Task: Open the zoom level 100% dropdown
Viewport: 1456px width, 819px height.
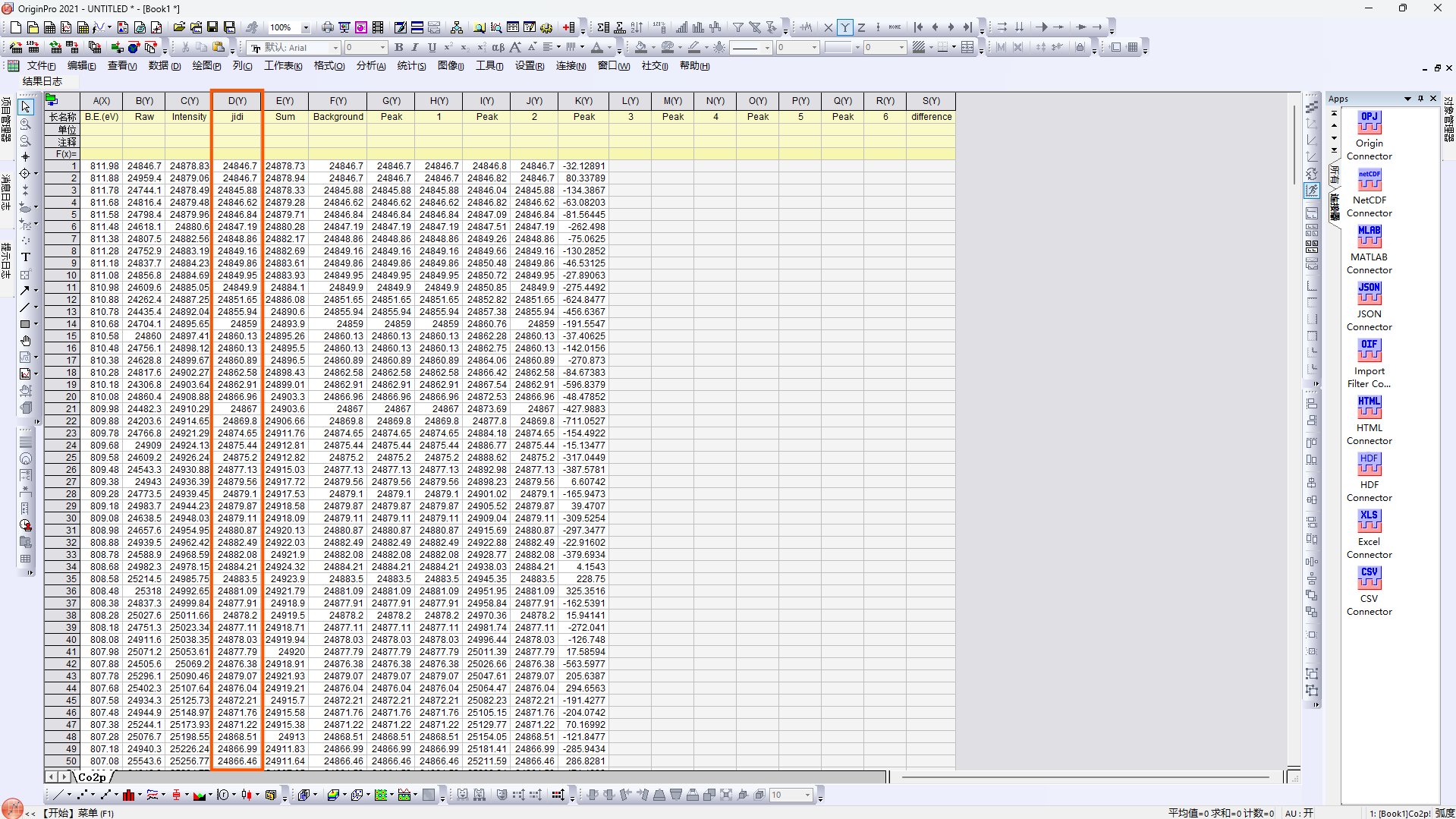Action: click(306, 27)
